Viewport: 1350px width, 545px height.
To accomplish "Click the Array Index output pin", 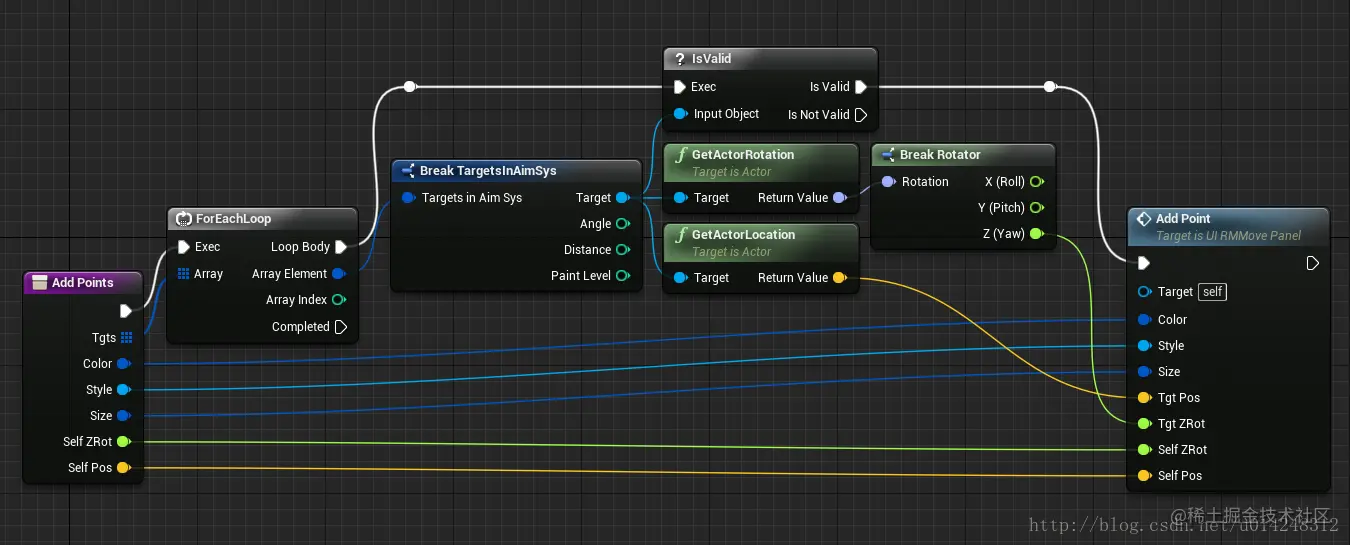I will coord(339,300).
